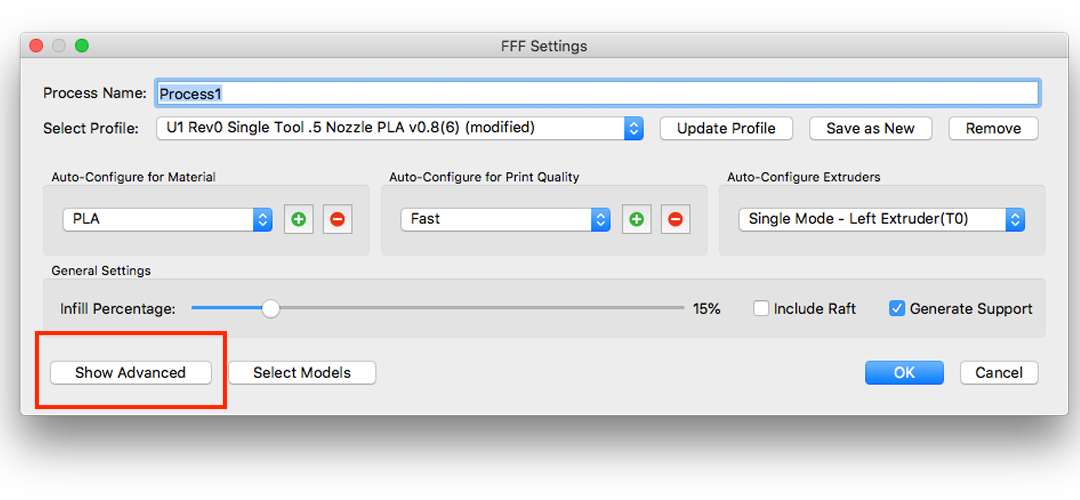Screen dimensions: 1080x500
Task: Choose extruder from Single Mode dropdown
Action: (x=881, y=219)
